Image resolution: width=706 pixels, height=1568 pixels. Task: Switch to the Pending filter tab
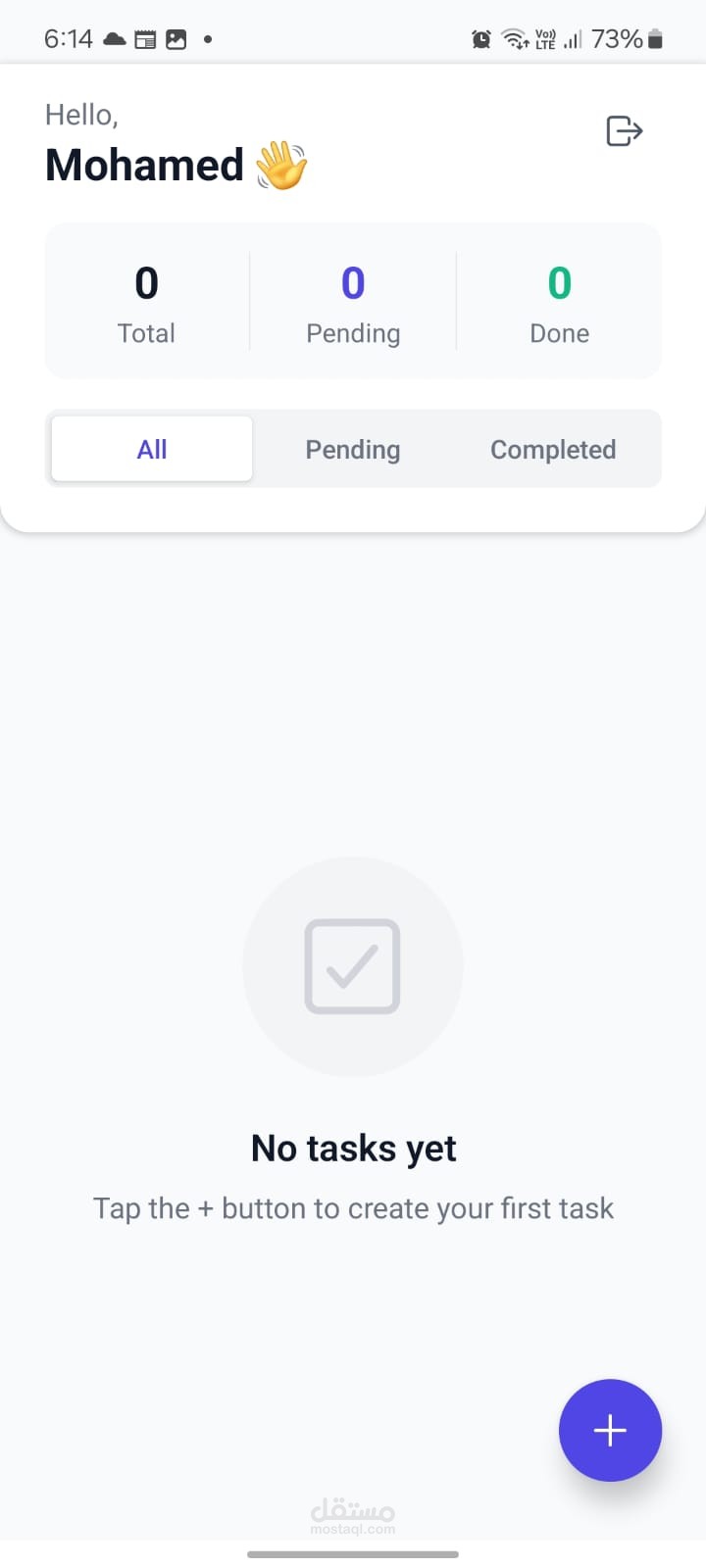353,449
